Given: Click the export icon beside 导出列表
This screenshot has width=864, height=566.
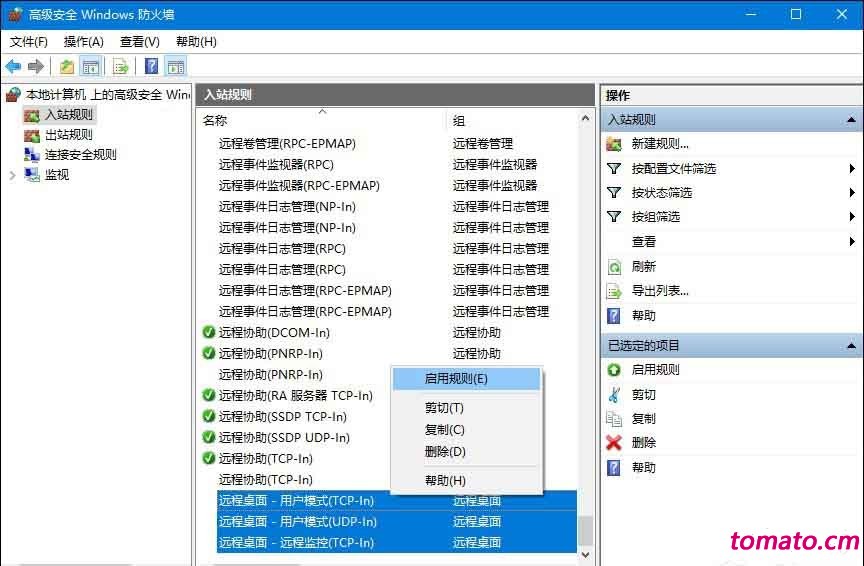Looking at the screenshot, I should (614, 291).
